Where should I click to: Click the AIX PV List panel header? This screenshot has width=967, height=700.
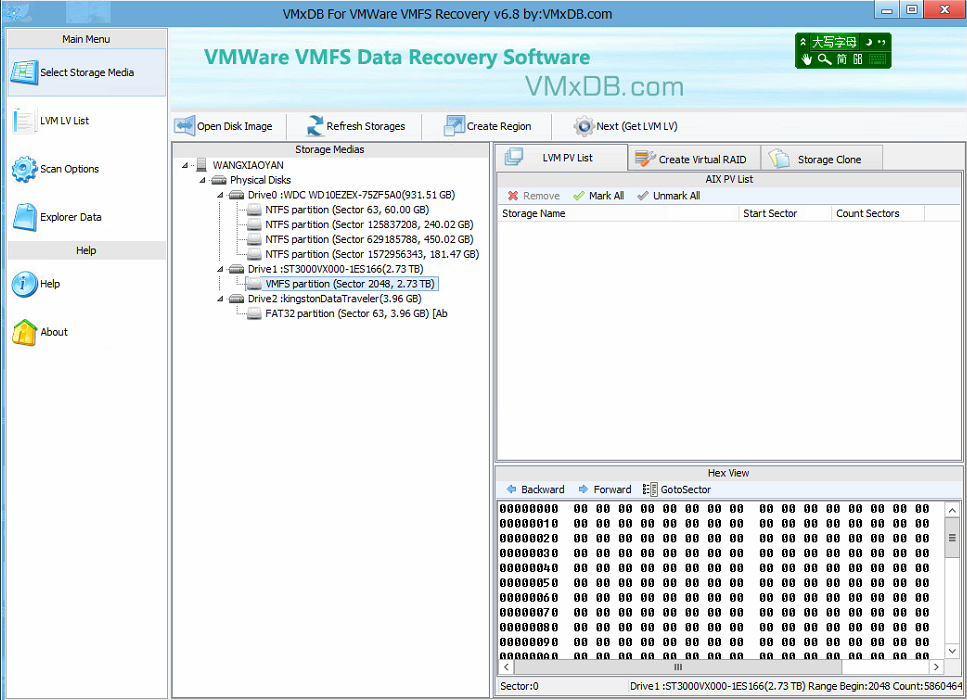coord(729,179)
